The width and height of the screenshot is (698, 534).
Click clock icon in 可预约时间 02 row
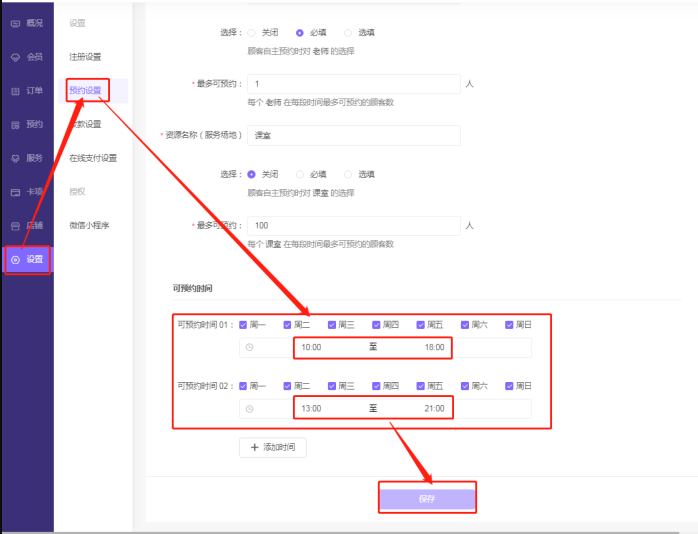pyautogui.click(x=250, y=409)
